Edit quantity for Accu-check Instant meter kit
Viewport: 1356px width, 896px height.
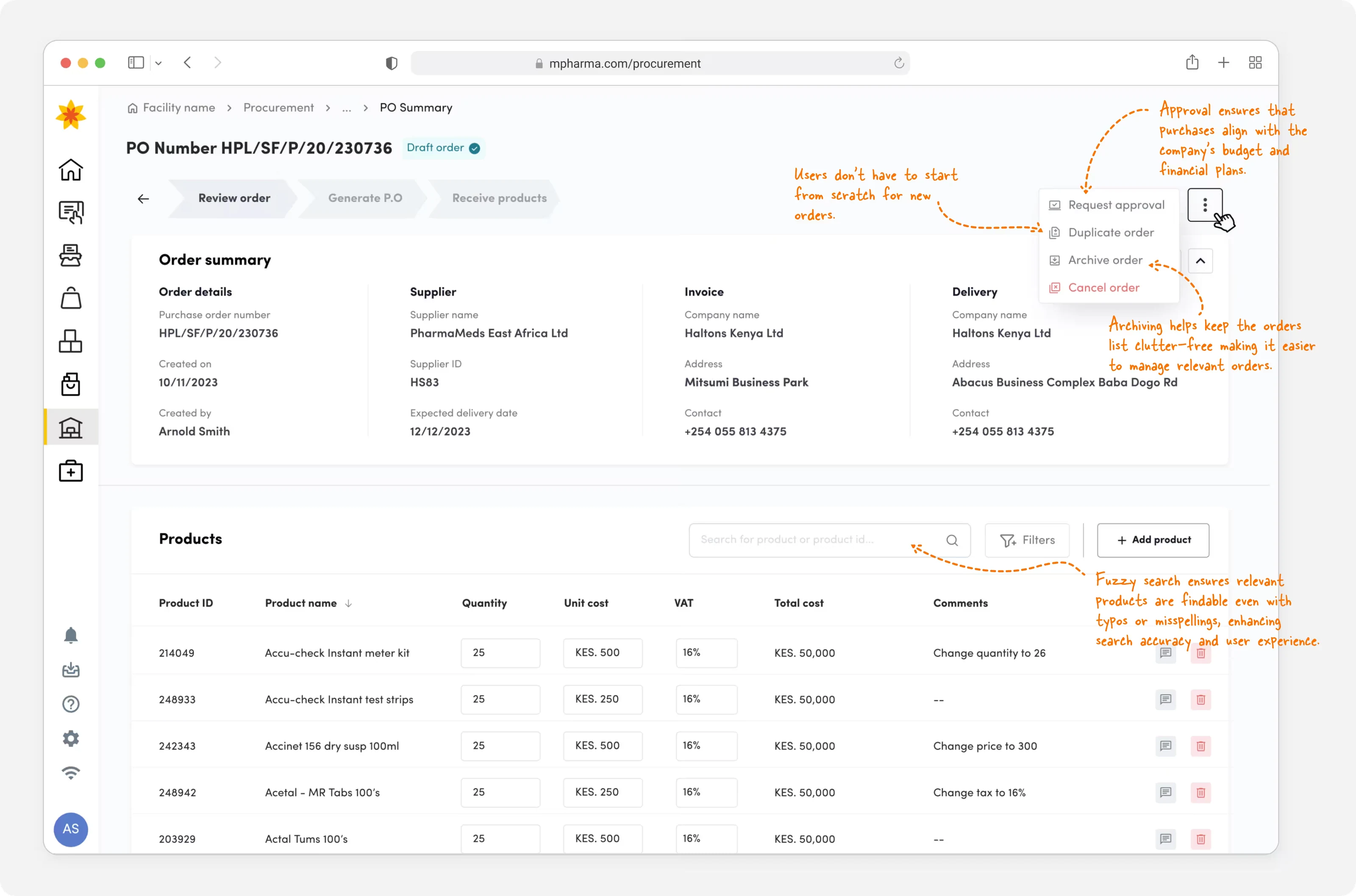500,652
